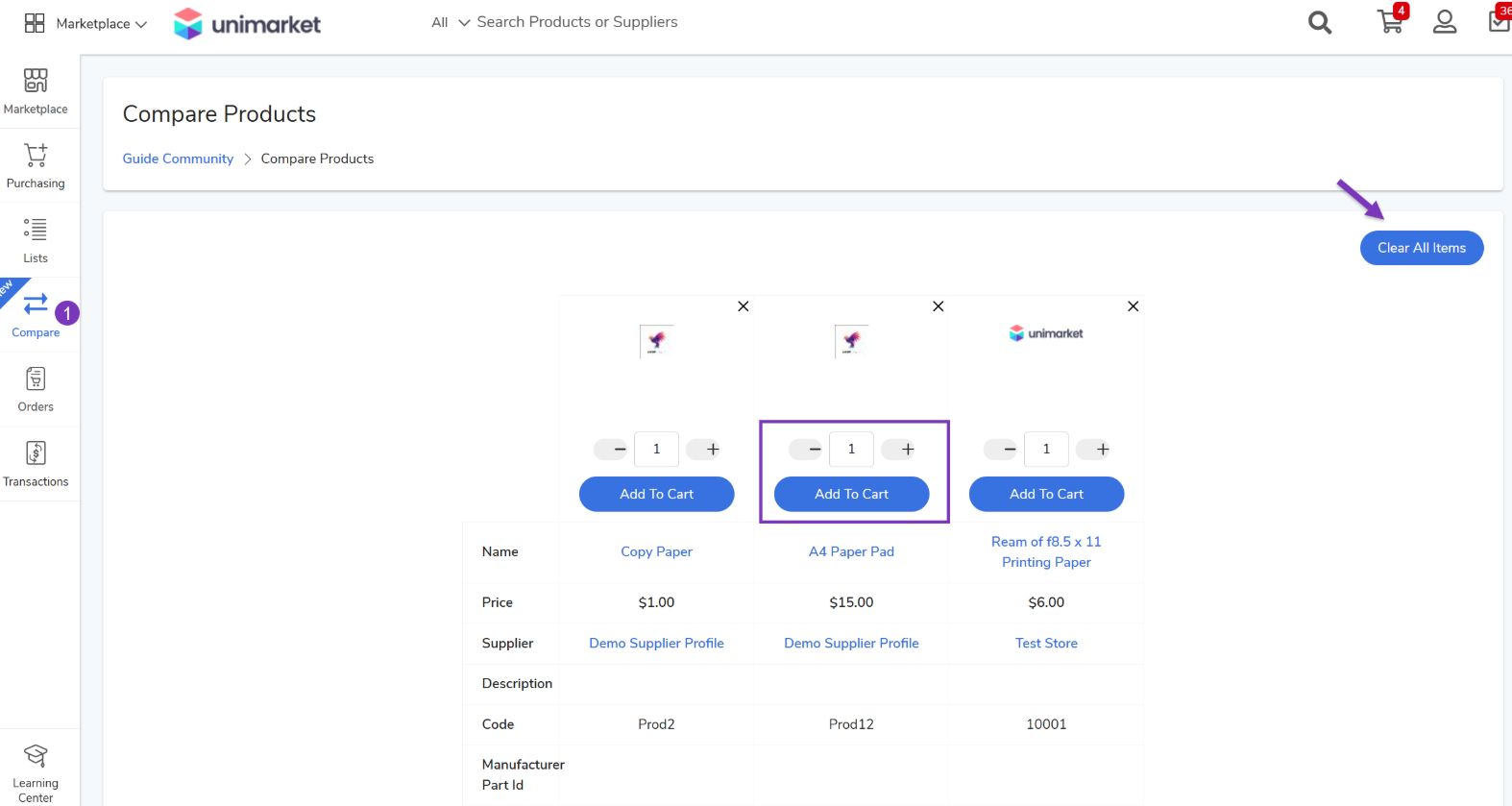Viewport: 1512px width, 806px height.
Task: Remove Copy Paper from comparison
Action: click(743, 306)
